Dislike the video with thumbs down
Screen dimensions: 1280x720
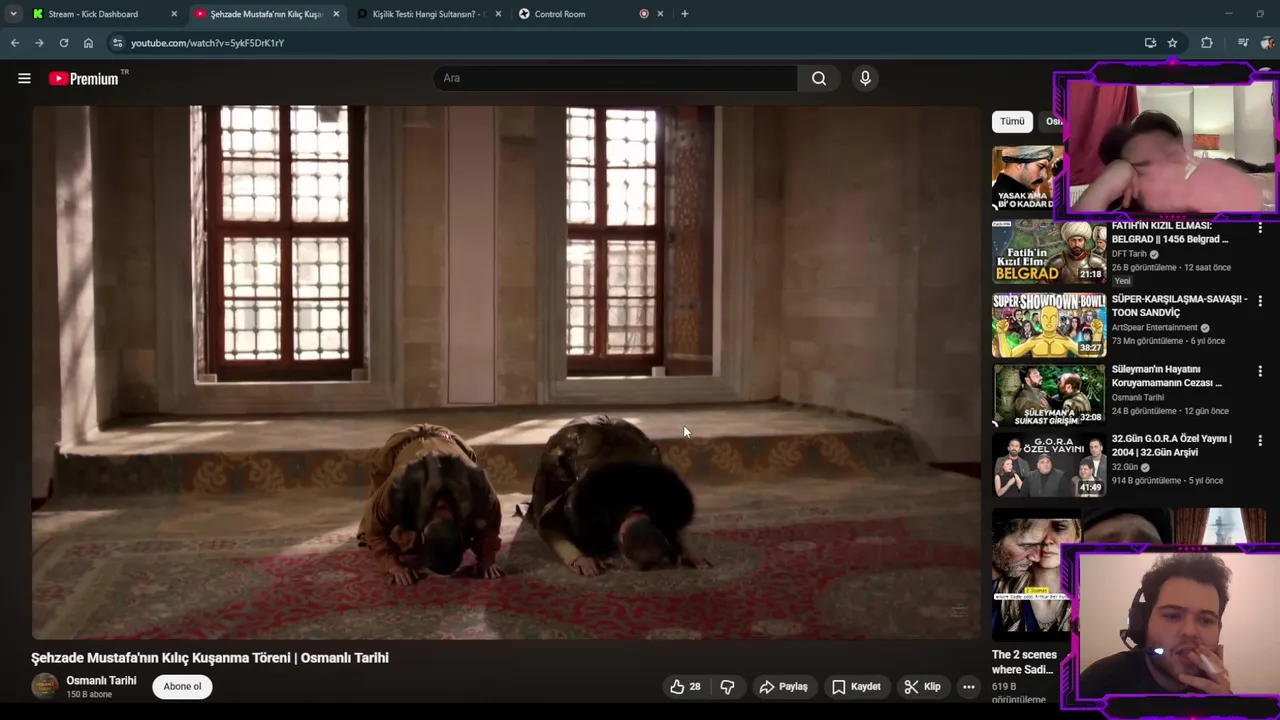click(x=727, y=687)
